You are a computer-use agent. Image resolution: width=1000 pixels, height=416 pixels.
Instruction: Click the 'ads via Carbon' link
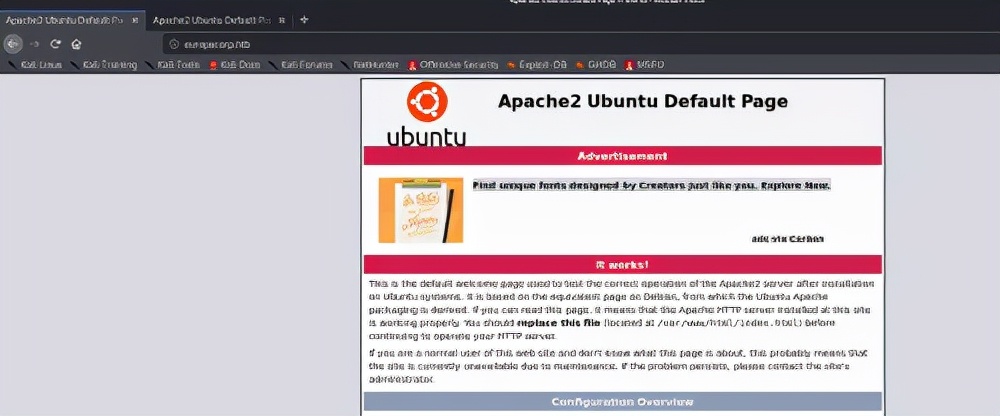[x=788, y=239]
